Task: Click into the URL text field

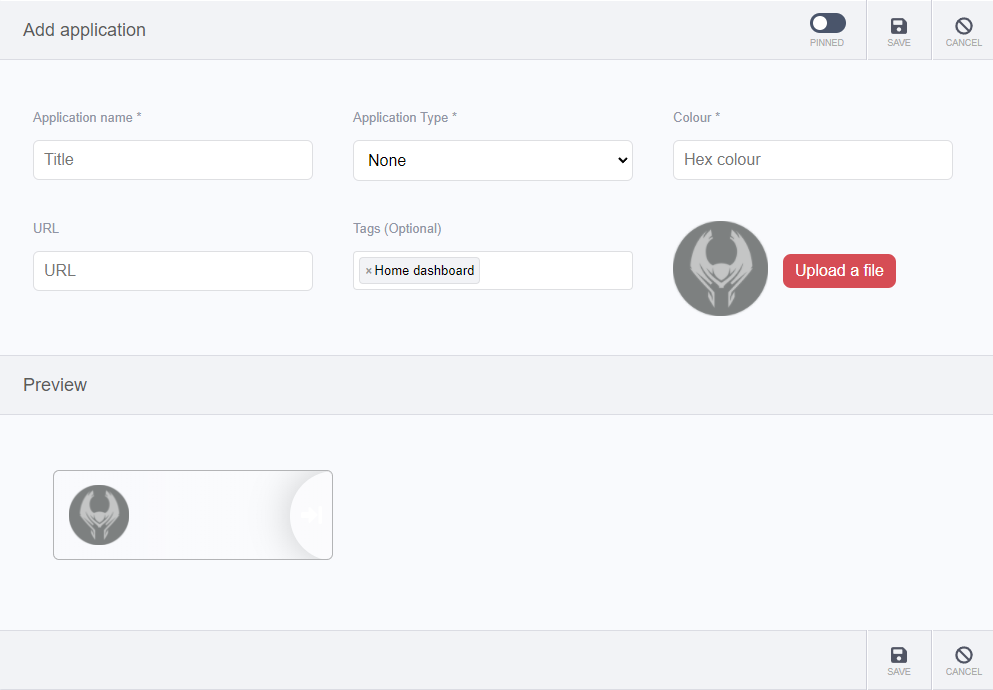Action: point(172,271)
